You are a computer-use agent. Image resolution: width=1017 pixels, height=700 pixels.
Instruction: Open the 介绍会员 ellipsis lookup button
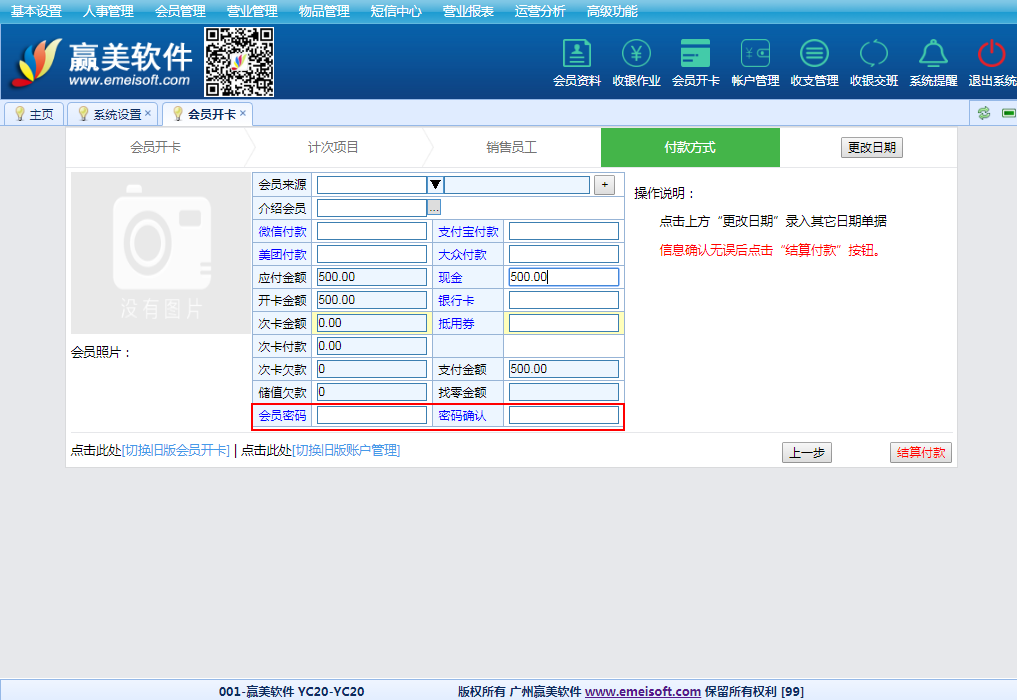pos(434,208)
